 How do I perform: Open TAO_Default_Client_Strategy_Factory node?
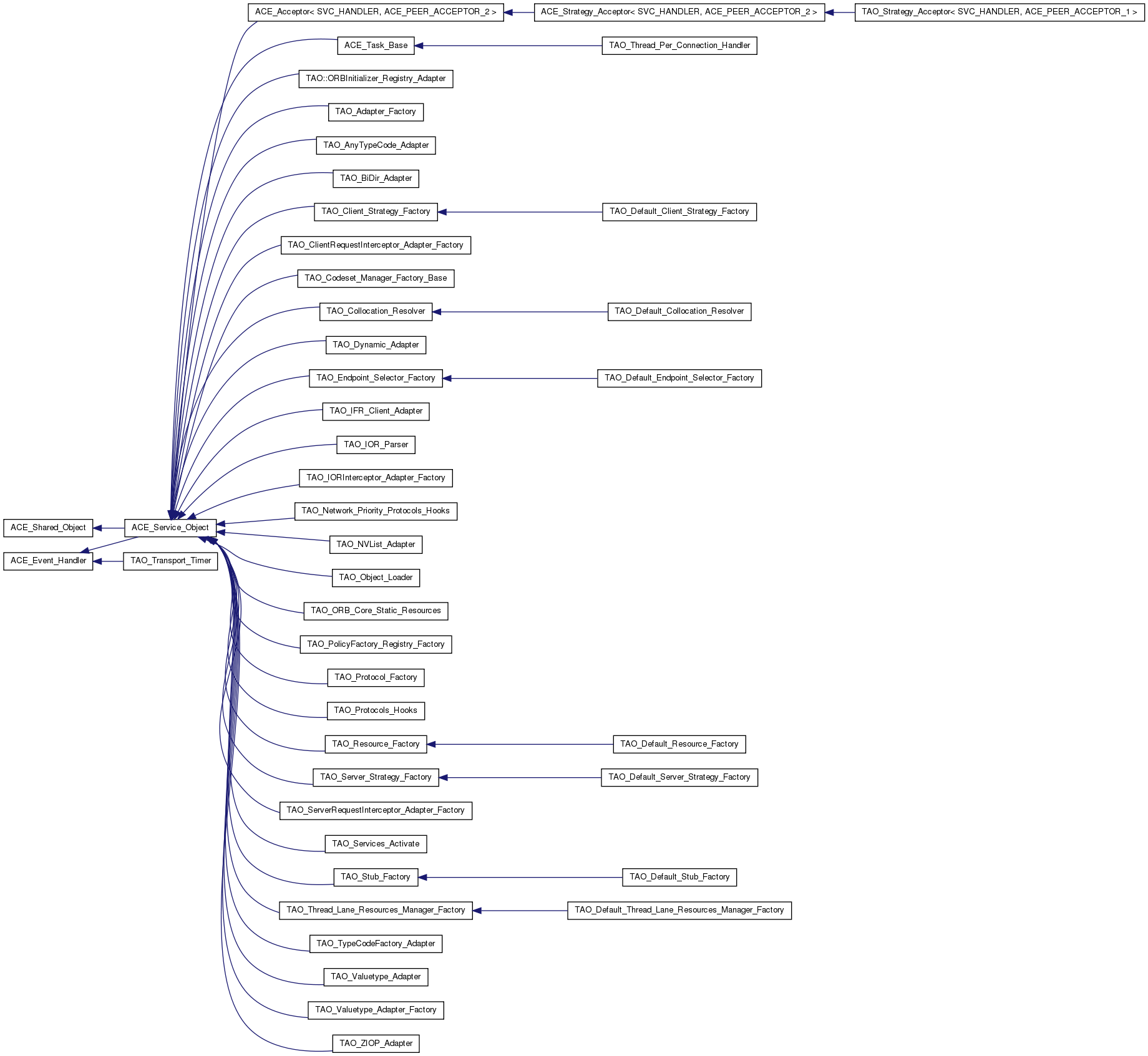(x=679, y=211)
